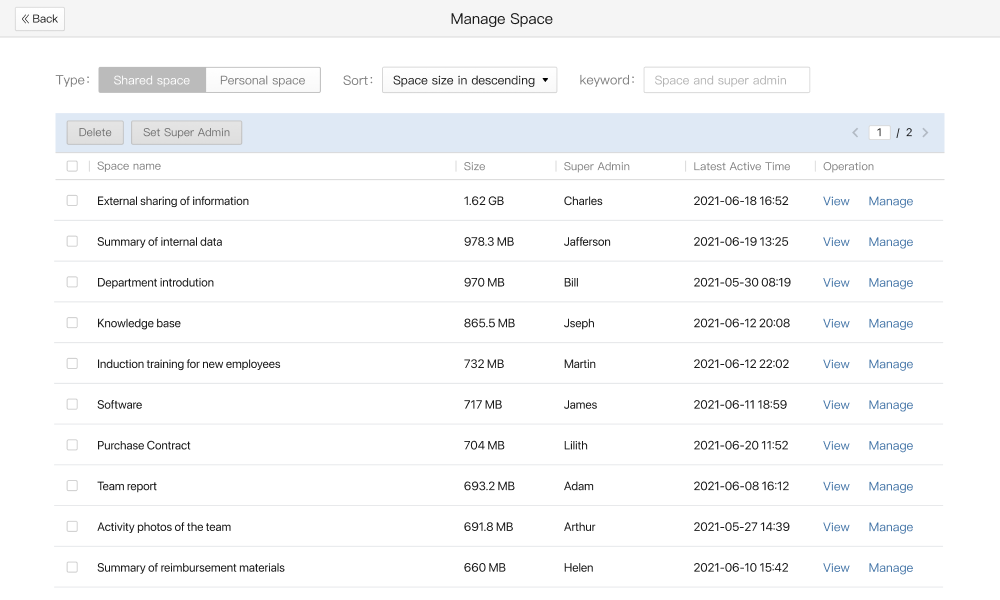Manage Summary of internal data space
The image size is (1000, 600).
click(891, 242)
